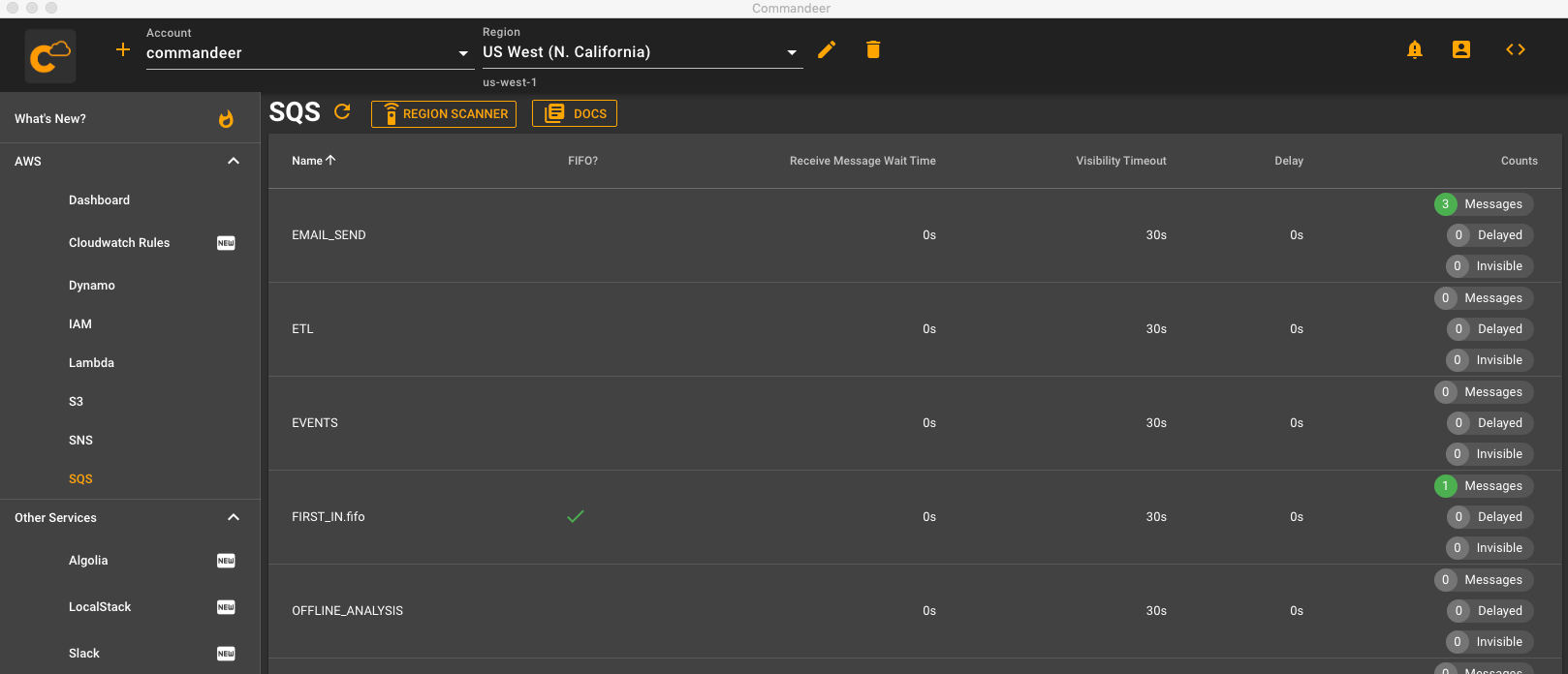Click the Invisible chip for EMAIL_SEND
The height and width of the screenshot is (674, 1568).
(1490, 266)
